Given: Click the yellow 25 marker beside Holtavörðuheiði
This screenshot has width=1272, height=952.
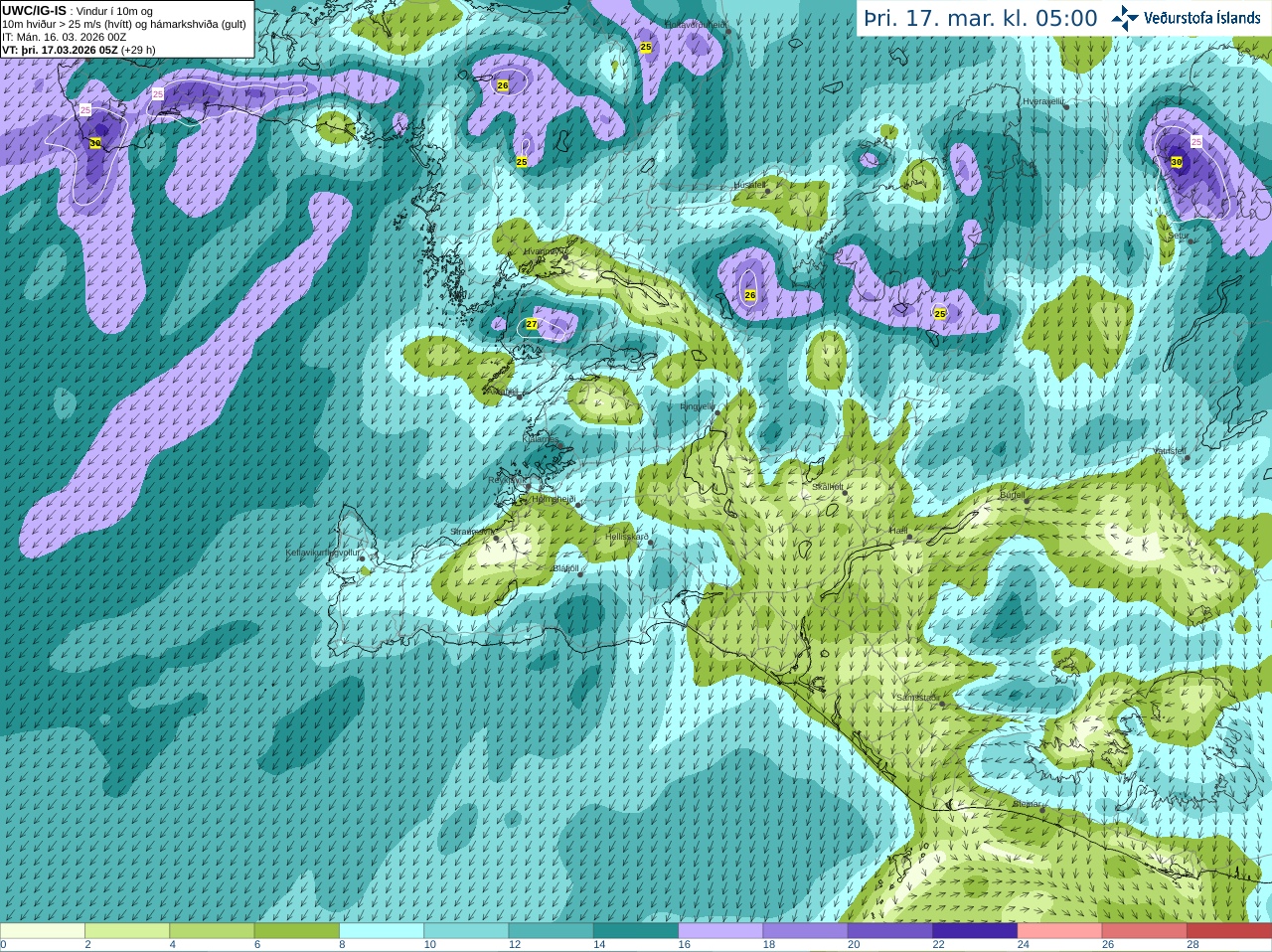Looking at the screenshot, I should tap(646, 47).
